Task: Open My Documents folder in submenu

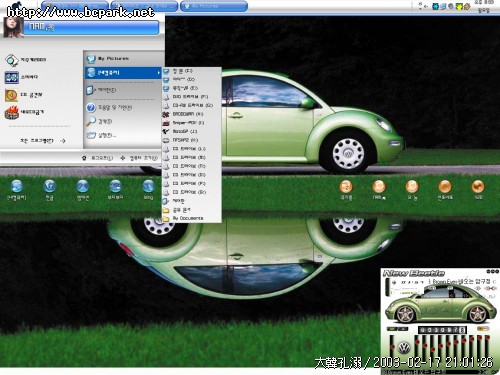Action: [x=191, y=218]
